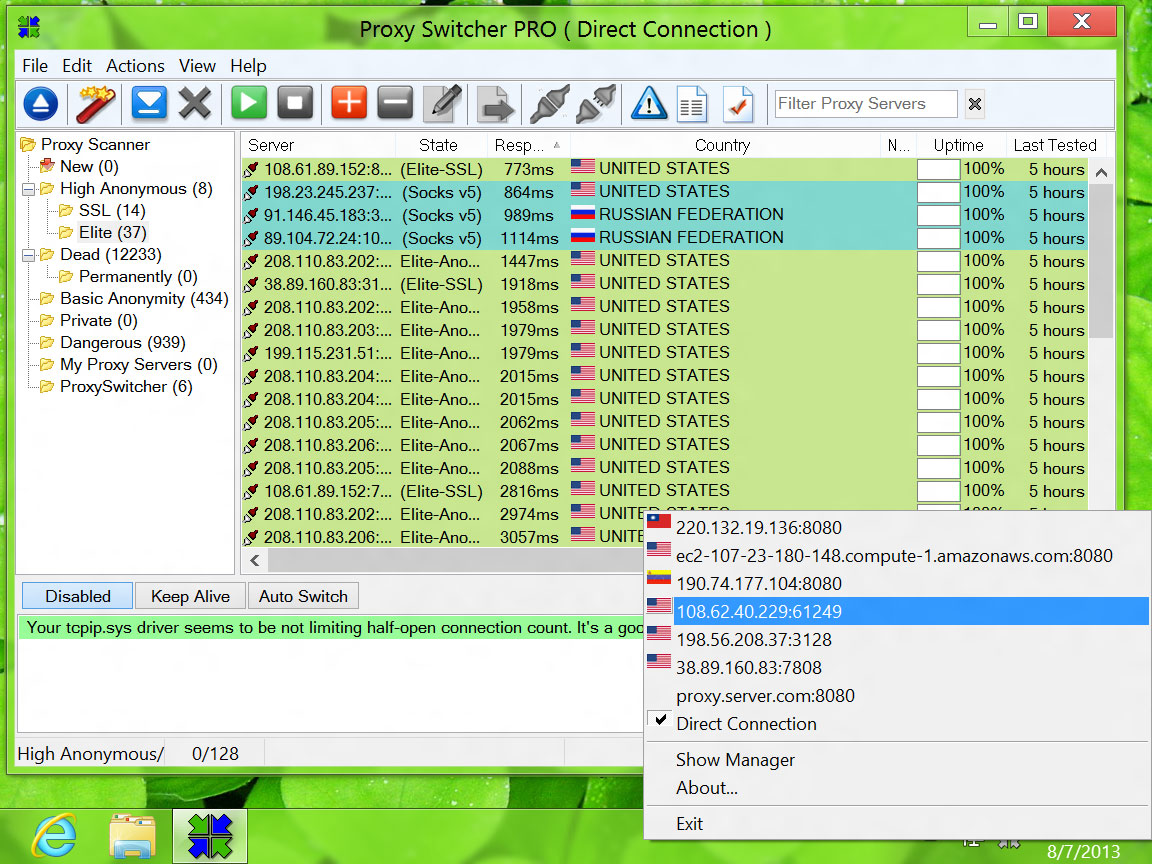Viewport: 1152px width, 864px height.
Task: Click the blue eject-arrow toolbar icon
Action: [40, 104]
